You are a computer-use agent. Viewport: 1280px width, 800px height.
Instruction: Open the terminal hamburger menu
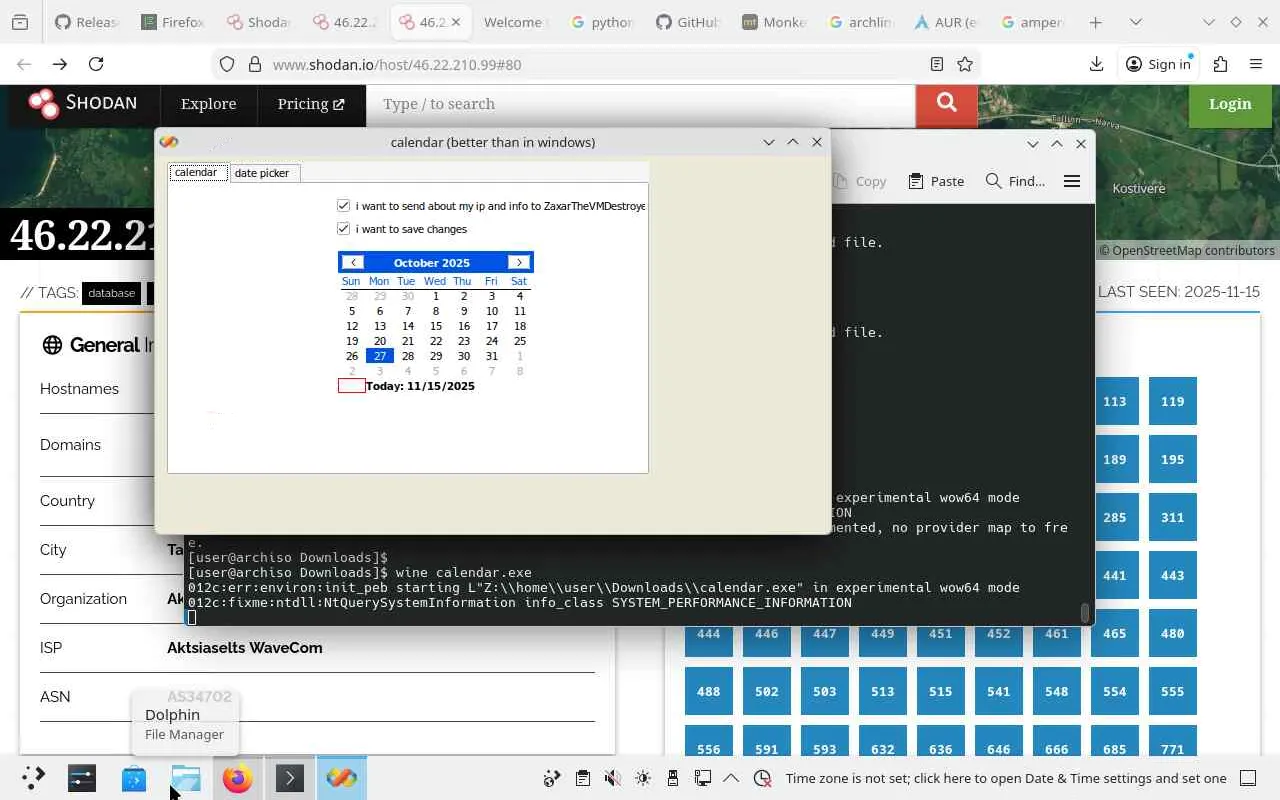[1072, 181]
